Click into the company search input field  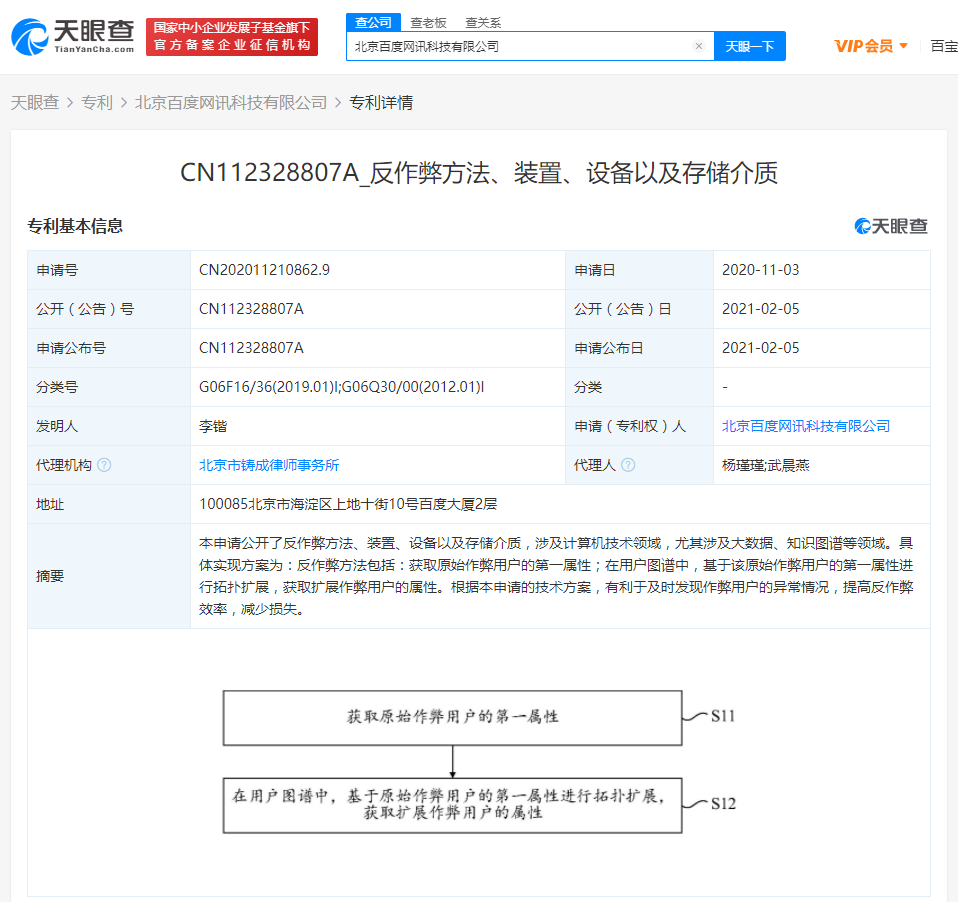[x=520, y=46]
